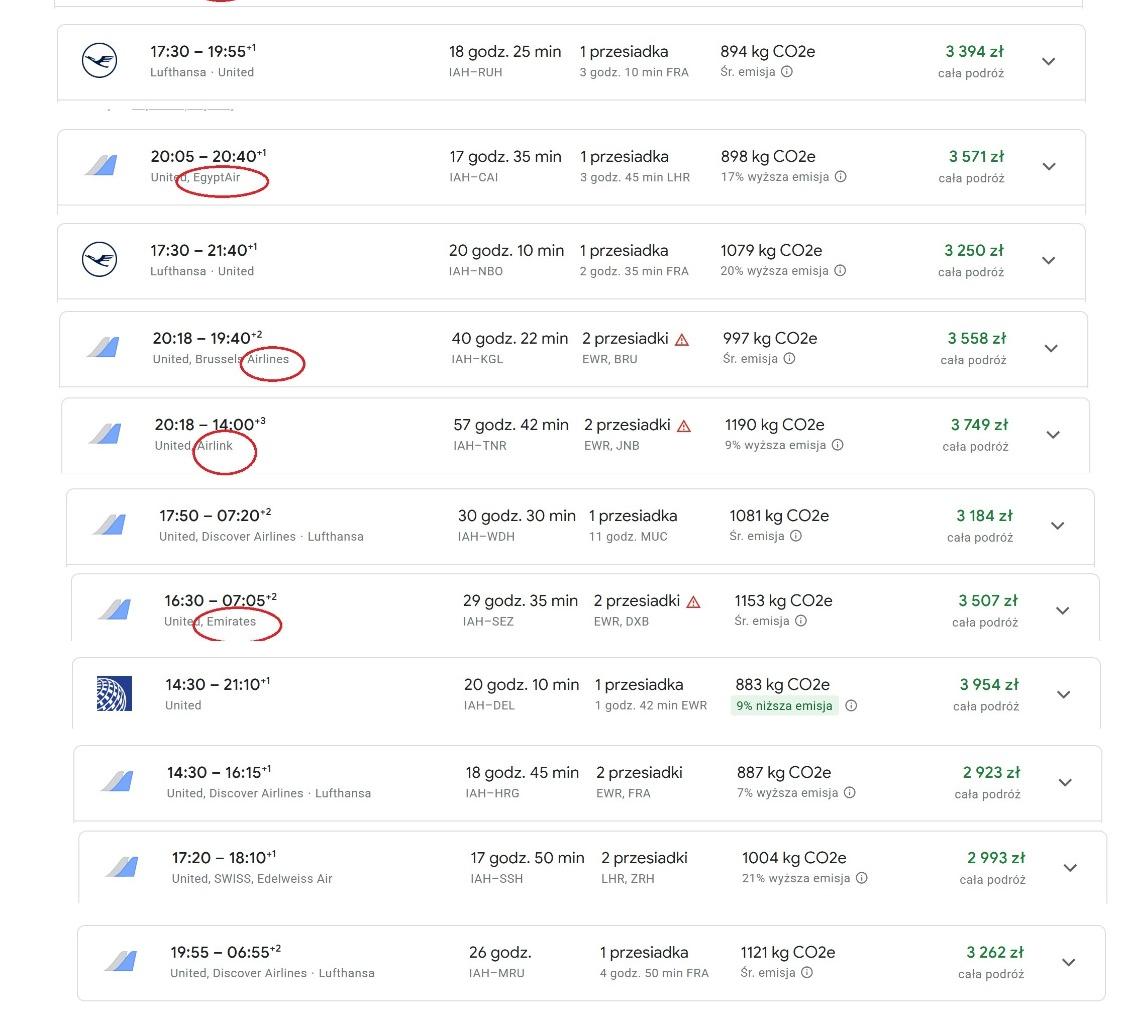Click the info icon beside 21% wyższa emisja
This screenshot has height=1024, width=1125.
[x=862, y=878]
